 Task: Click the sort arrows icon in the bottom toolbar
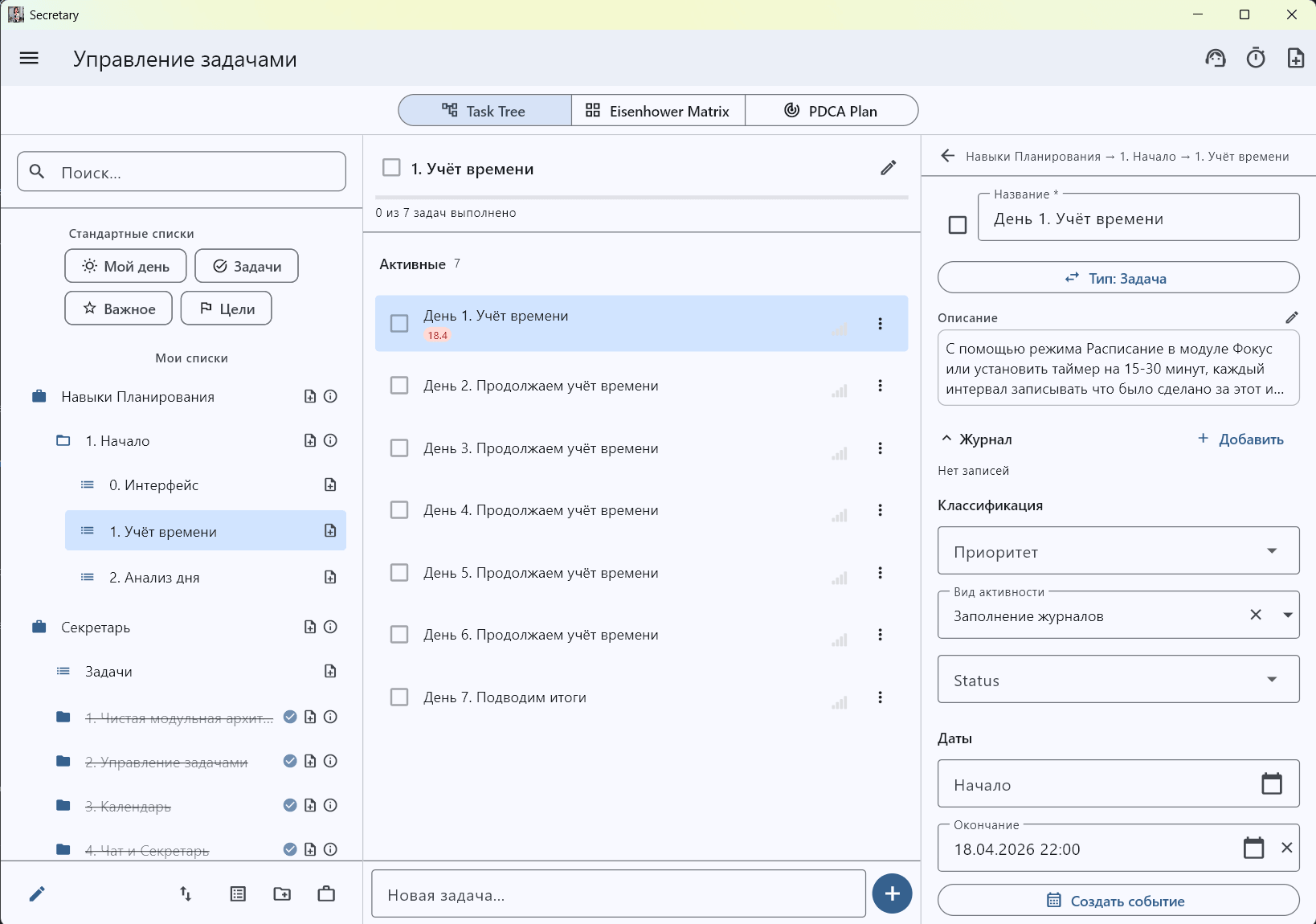[186, 894]
